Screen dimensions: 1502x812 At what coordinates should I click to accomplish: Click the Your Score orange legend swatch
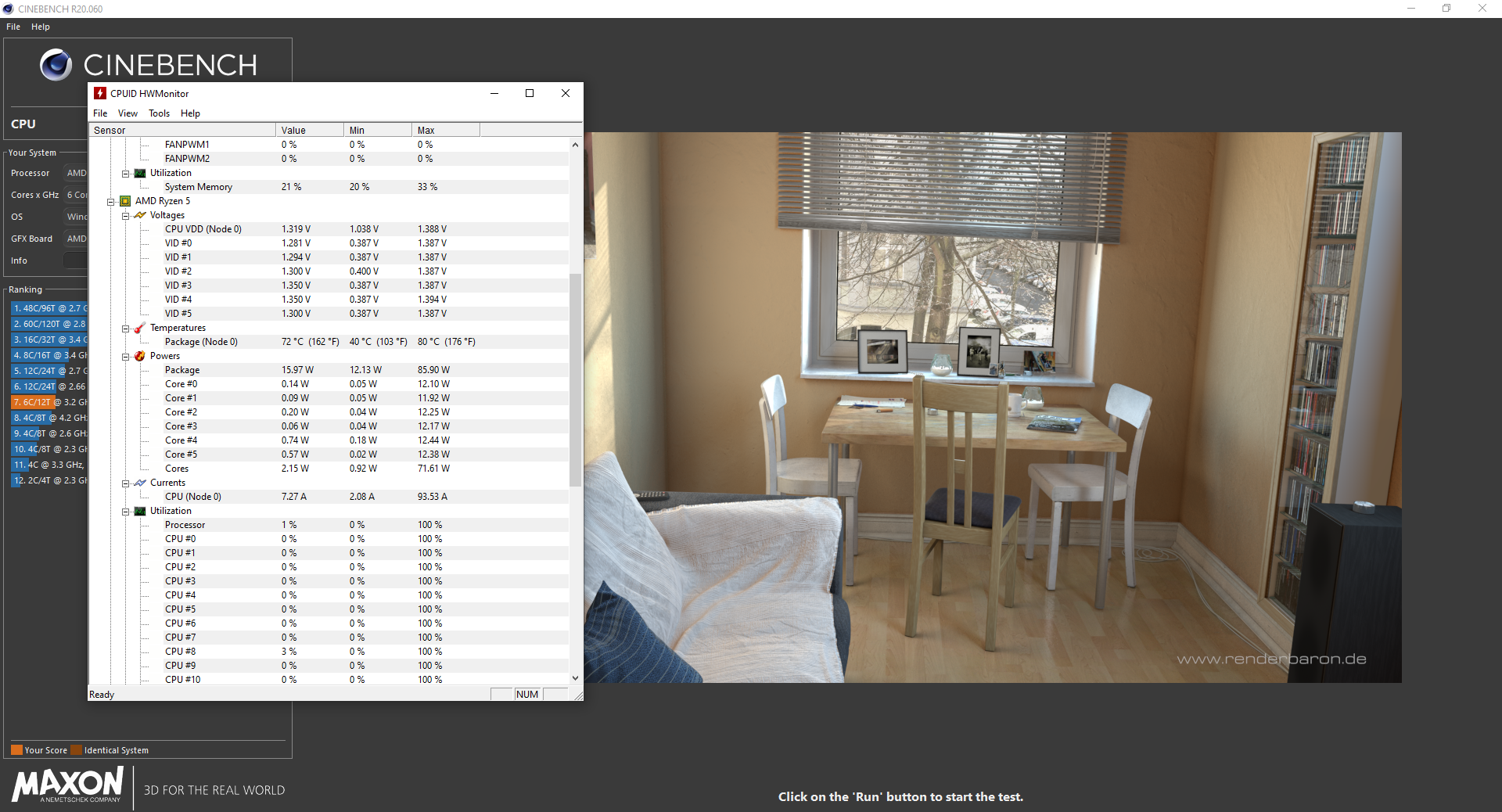pos(16,750)
